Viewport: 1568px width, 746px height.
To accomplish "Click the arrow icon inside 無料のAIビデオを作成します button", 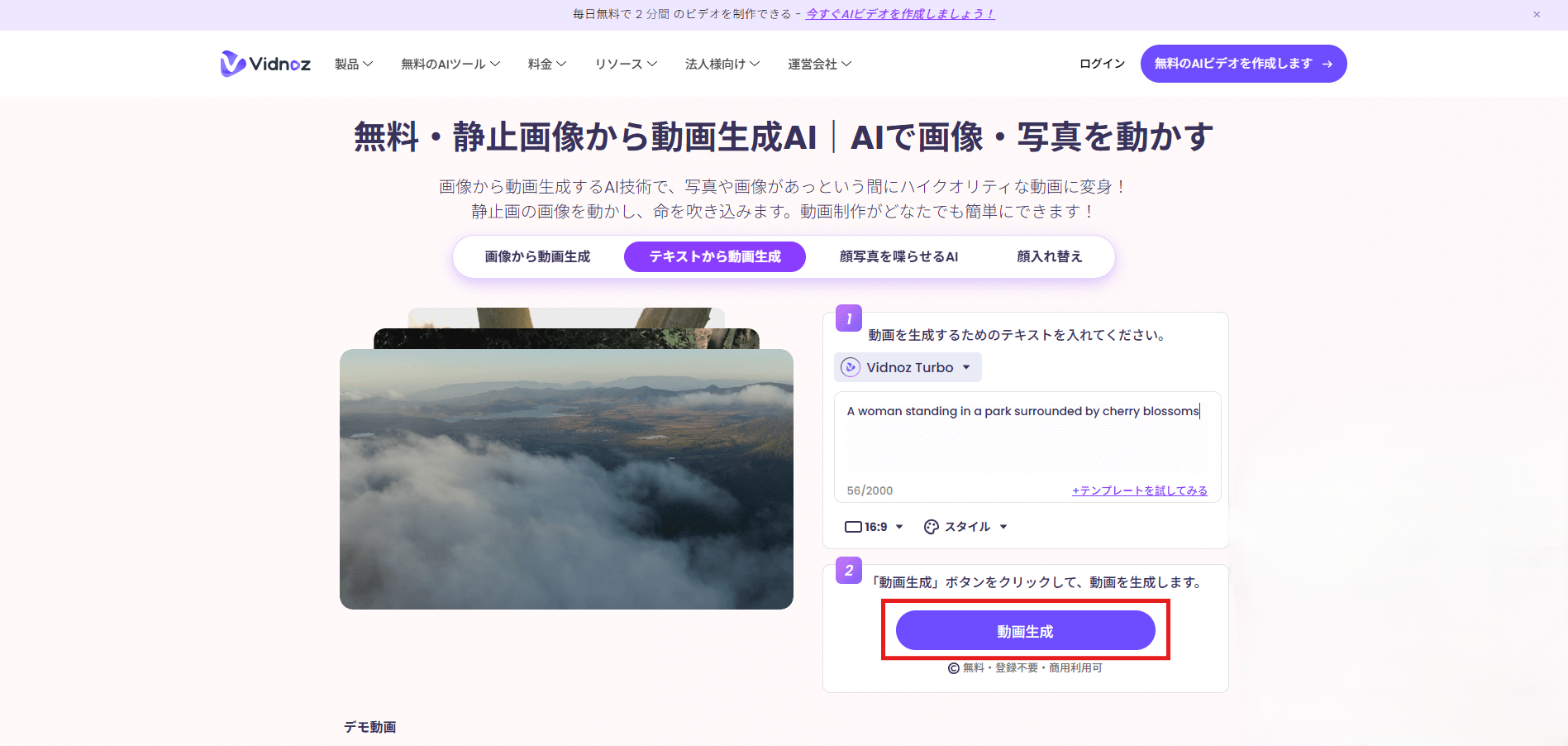I will (x=1328, y=63).
